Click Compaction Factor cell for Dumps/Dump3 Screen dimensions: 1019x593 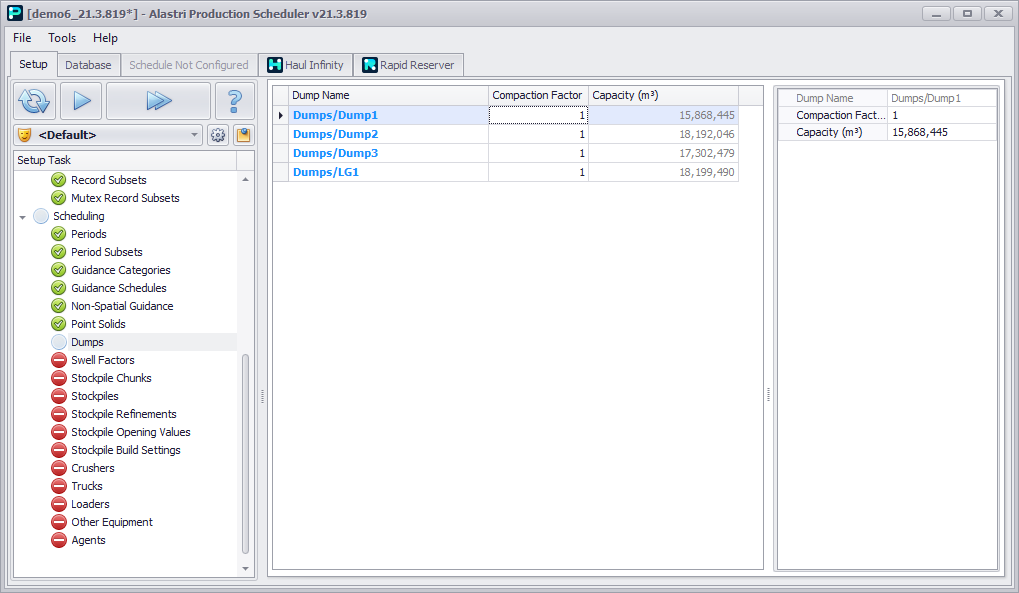[538, 153]
